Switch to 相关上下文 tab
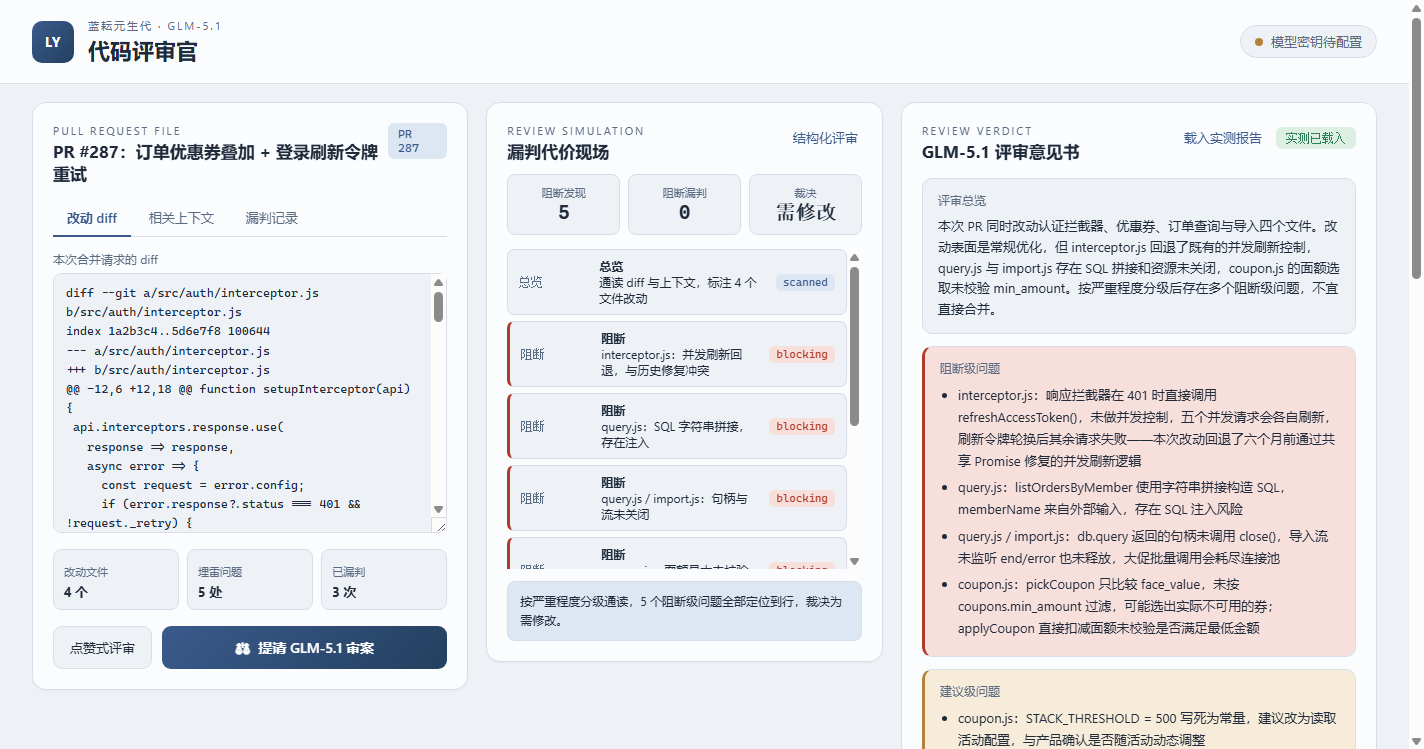Viewport: 1424px width, 749px height. 181,218
